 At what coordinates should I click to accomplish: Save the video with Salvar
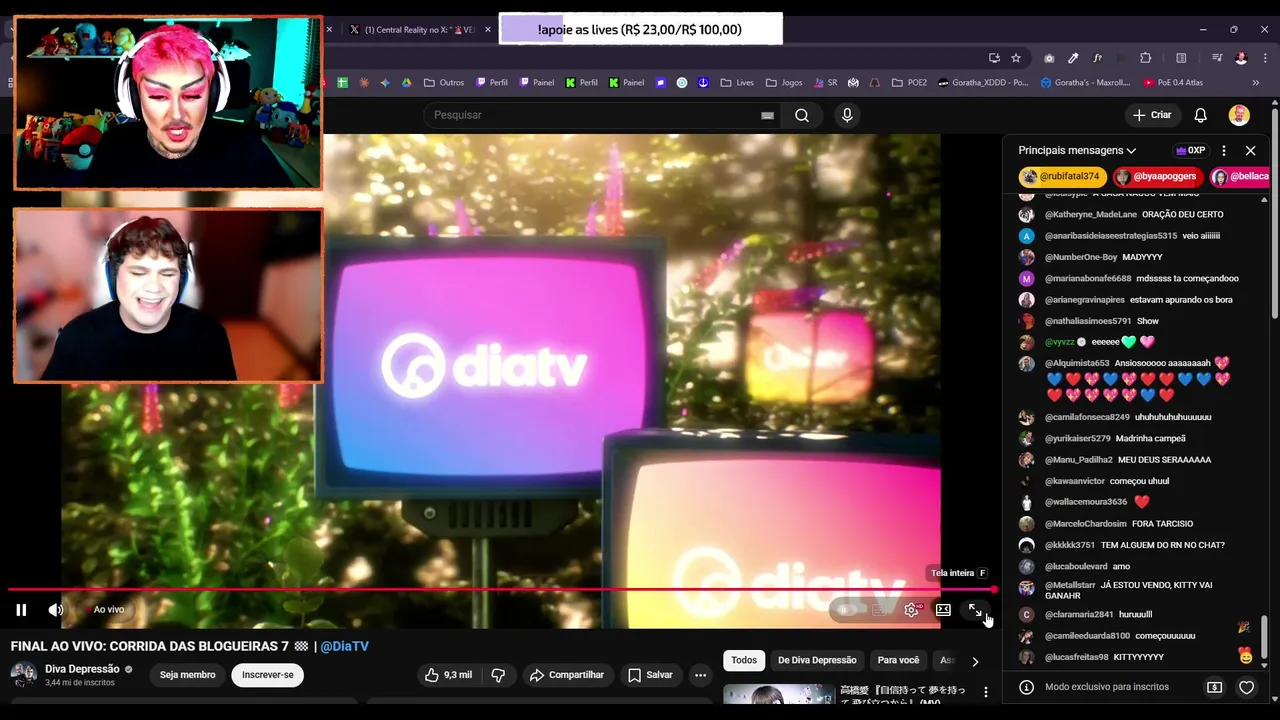click(x=650, y=675)
